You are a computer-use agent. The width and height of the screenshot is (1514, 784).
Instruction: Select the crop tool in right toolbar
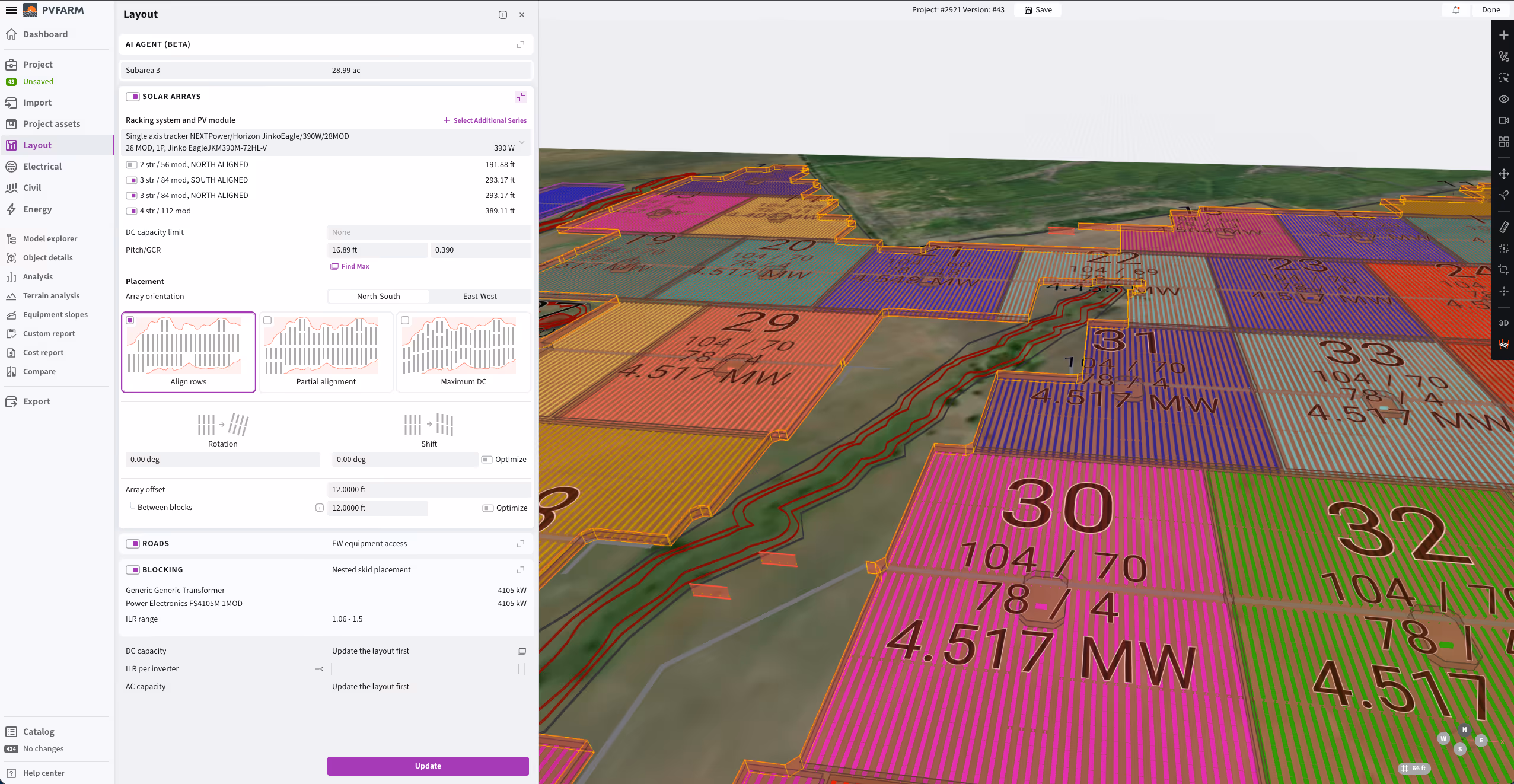coord(1503,270)
